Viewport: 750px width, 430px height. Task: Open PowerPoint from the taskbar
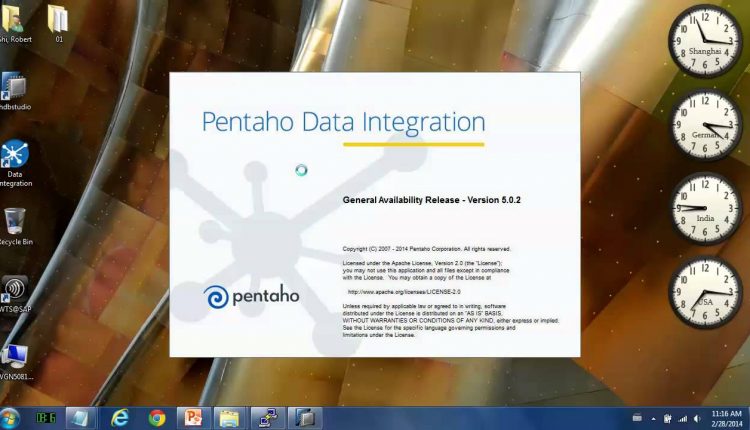194,419
